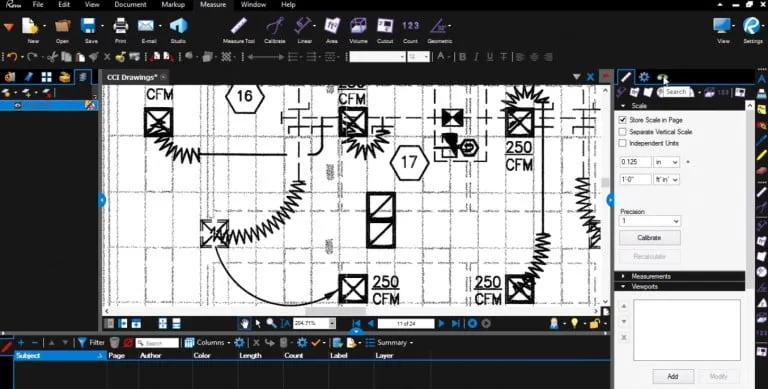Viewport: 768px width, 389px height.
Task: Activate the Volume measurement tool
Action: (x=358, y=29)
